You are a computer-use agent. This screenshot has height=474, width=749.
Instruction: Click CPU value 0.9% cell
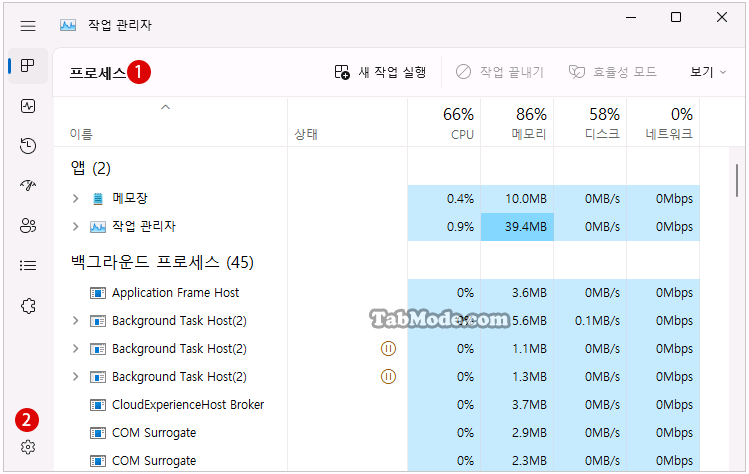tap(444, 227)
